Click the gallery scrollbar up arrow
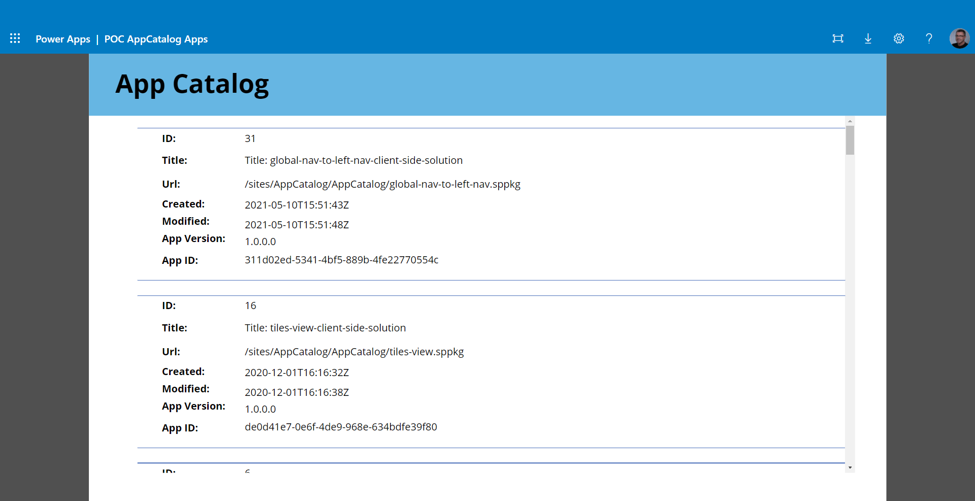975x501 pixels. [x=850, y=122]
